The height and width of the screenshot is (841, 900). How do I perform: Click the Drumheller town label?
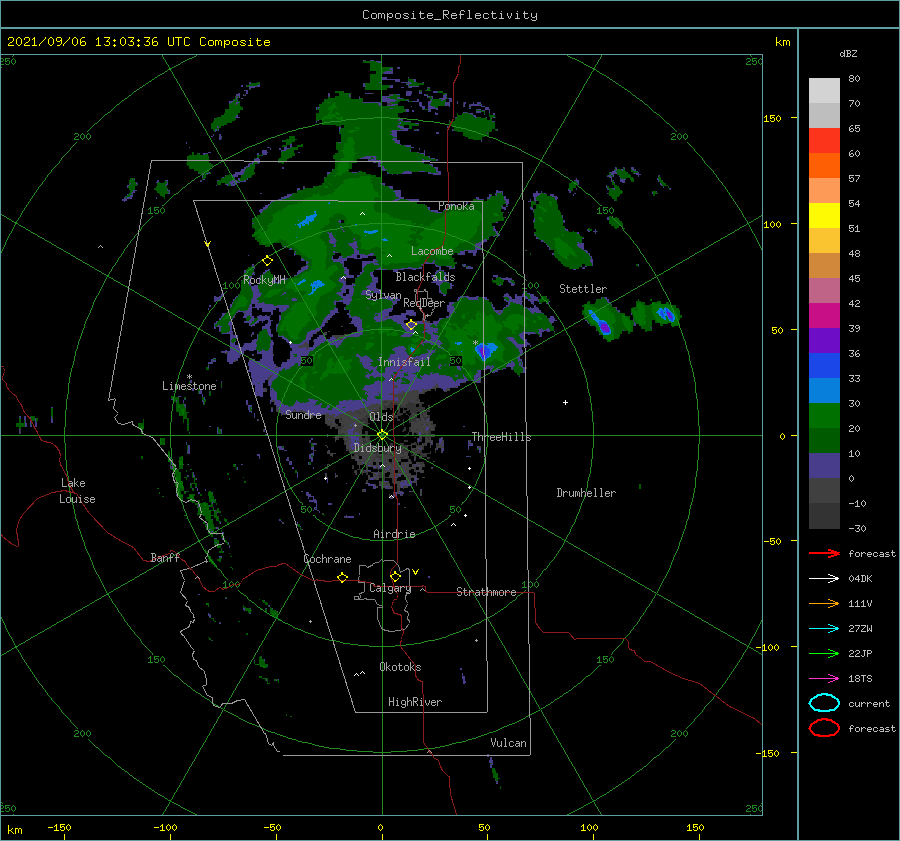coord(586,493)
